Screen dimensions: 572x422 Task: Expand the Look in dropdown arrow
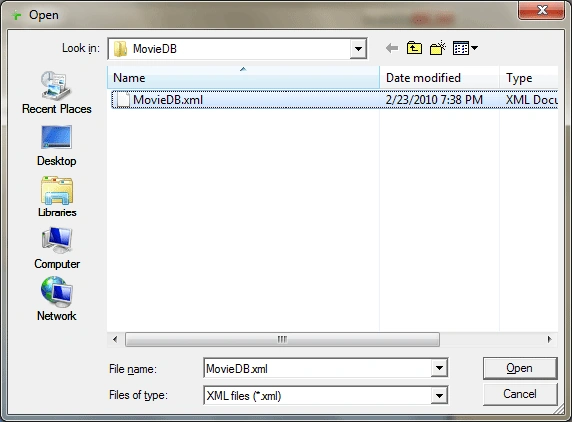358,49
